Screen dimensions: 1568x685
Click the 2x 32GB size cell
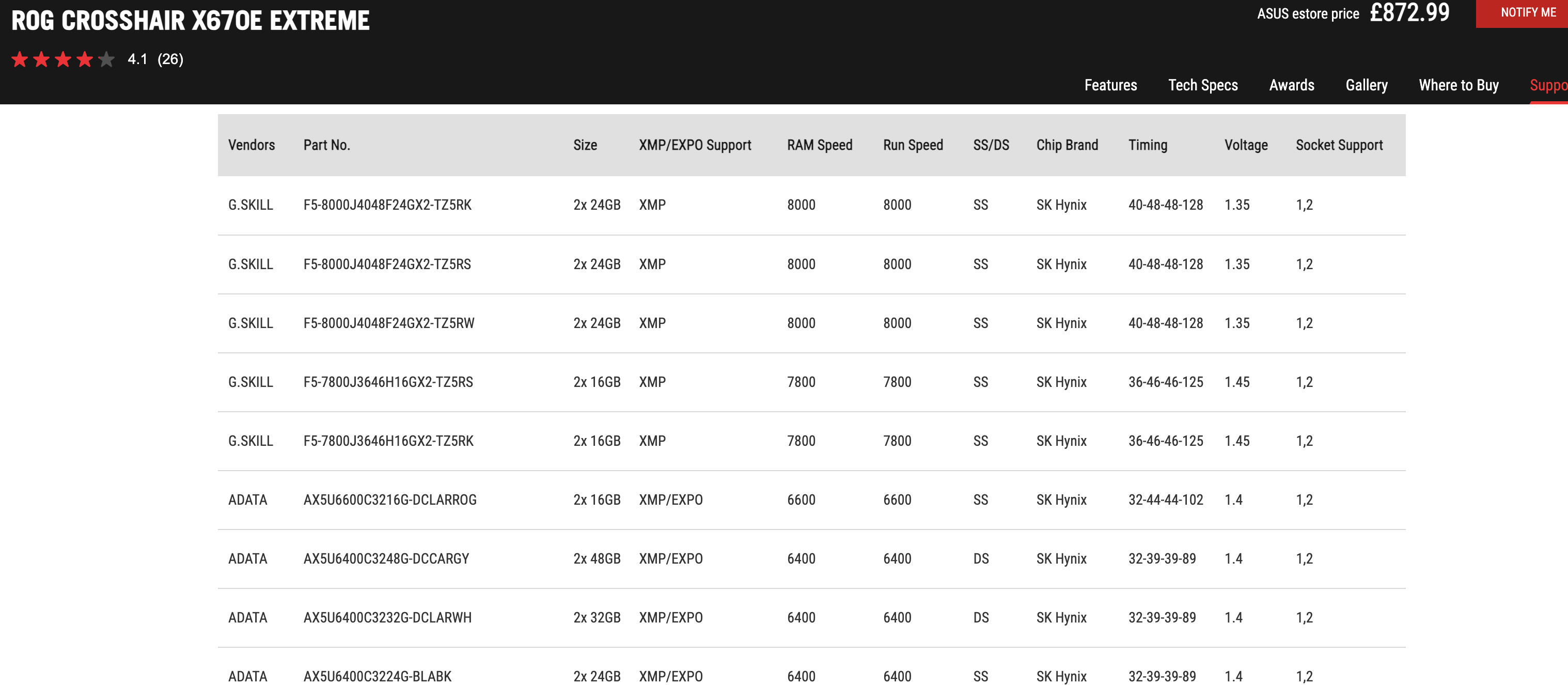click(597, 618)
